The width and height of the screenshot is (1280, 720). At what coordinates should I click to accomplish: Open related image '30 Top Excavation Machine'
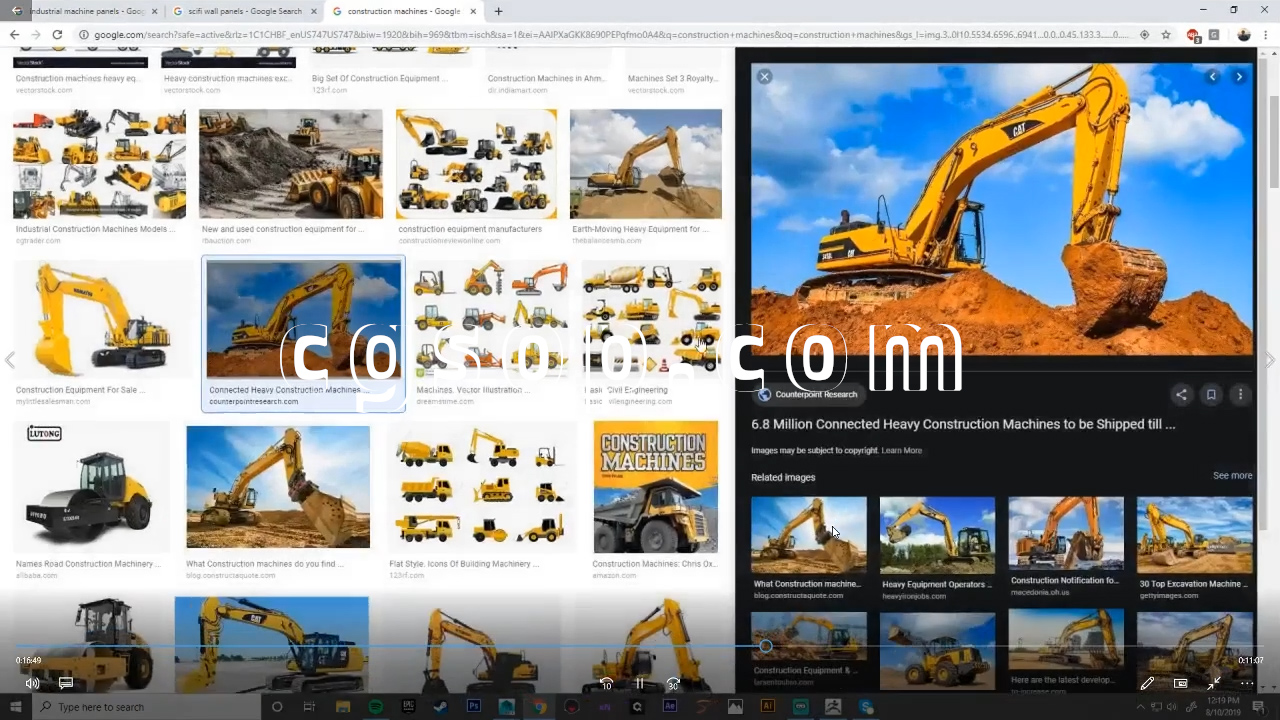click(1195, 535)
